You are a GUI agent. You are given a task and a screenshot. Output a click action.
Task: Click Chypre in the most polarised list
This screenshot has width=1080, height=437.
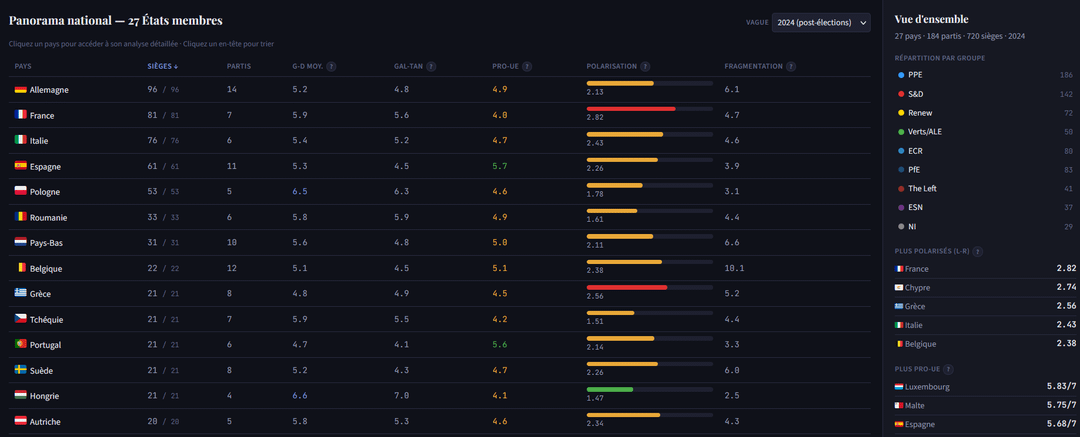917,288
